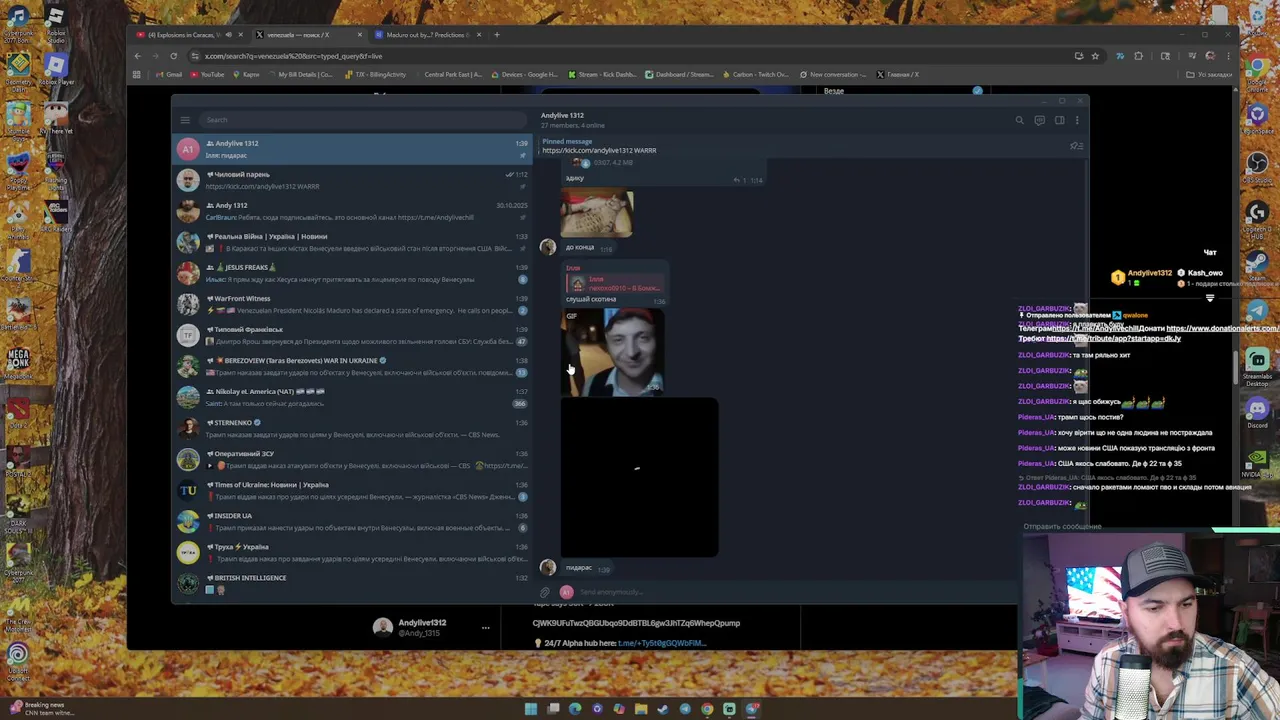Play the GIF of smiling man
Image resolution: width=1280 pixels, height=720 pixels.
pyautogui.click(x=613, y=352)
